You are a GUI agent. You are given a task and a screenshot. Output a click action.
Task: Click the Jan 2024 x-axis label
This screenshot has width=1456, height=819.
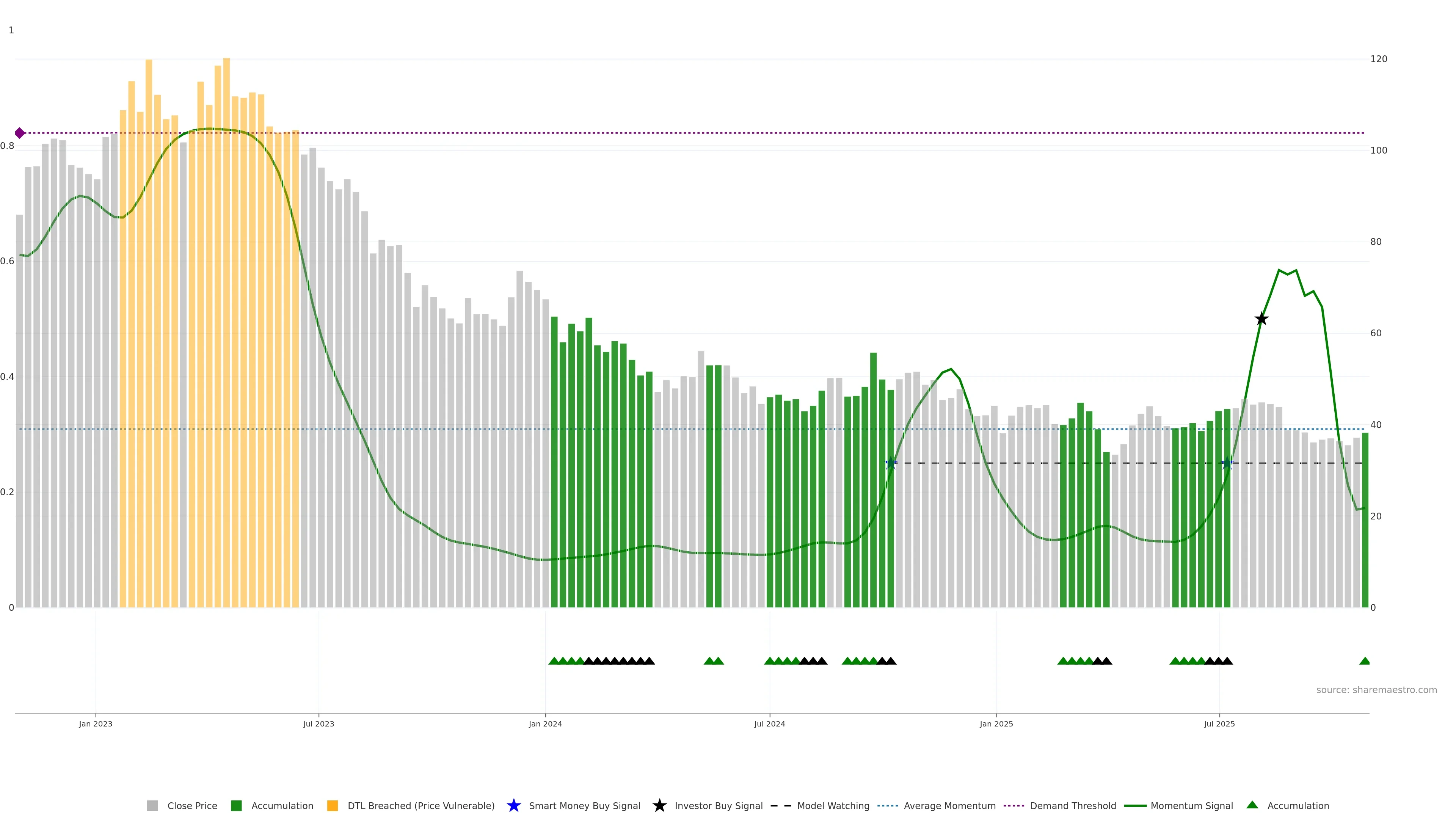(x=545, y=723)
